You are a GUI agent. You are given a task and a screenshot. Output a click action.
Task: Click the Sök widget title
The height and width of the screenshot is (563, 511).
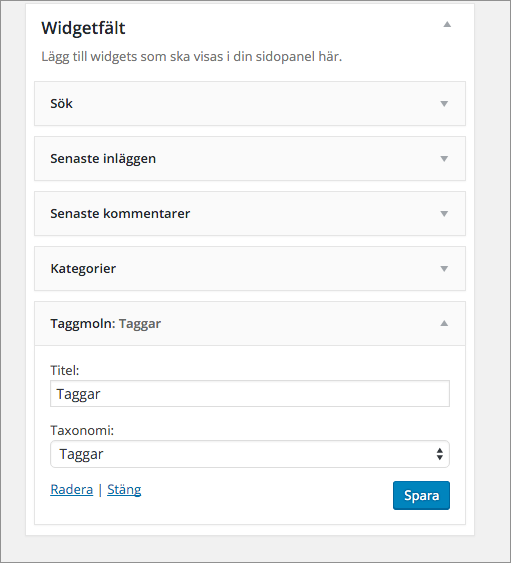pyautogui.click(x=61, y=104)
